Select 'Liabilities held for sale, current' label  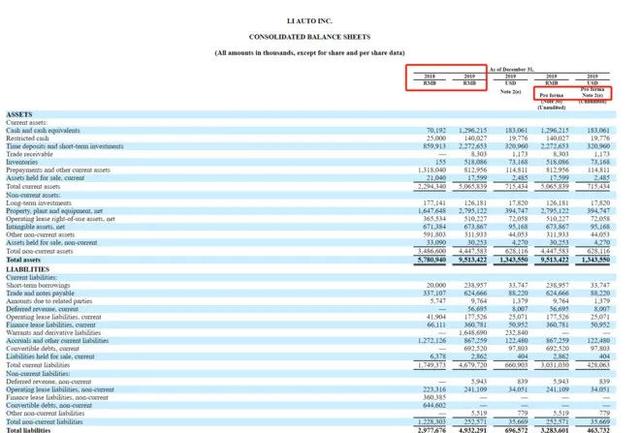pos(50,356)
